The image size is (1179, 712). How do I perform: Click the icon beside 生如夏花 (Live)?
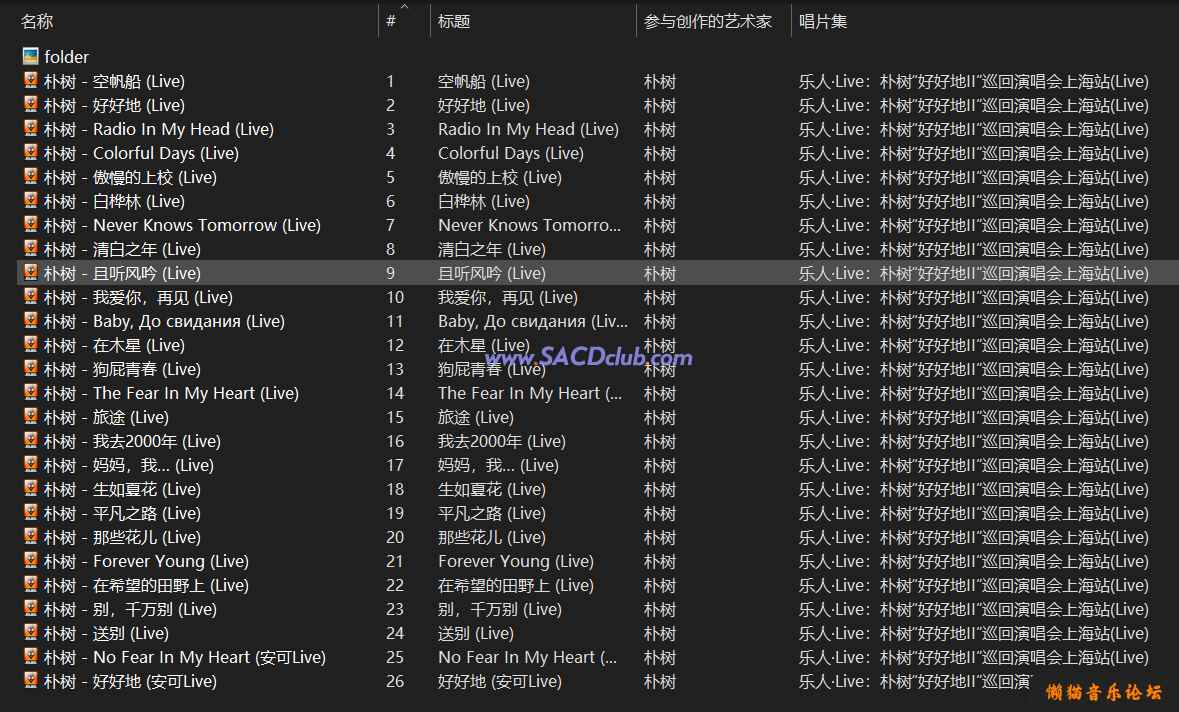tap(31, 489)
